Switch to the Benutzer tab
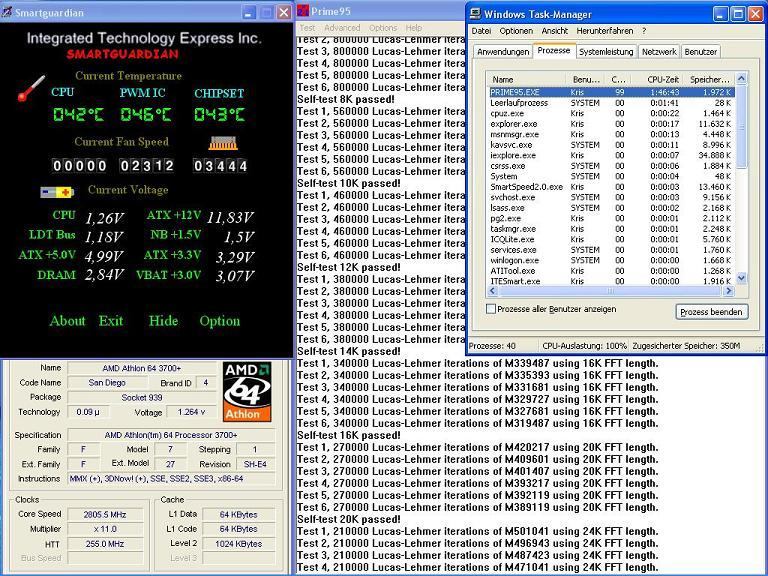768x576 pixels. pos(700,52)
